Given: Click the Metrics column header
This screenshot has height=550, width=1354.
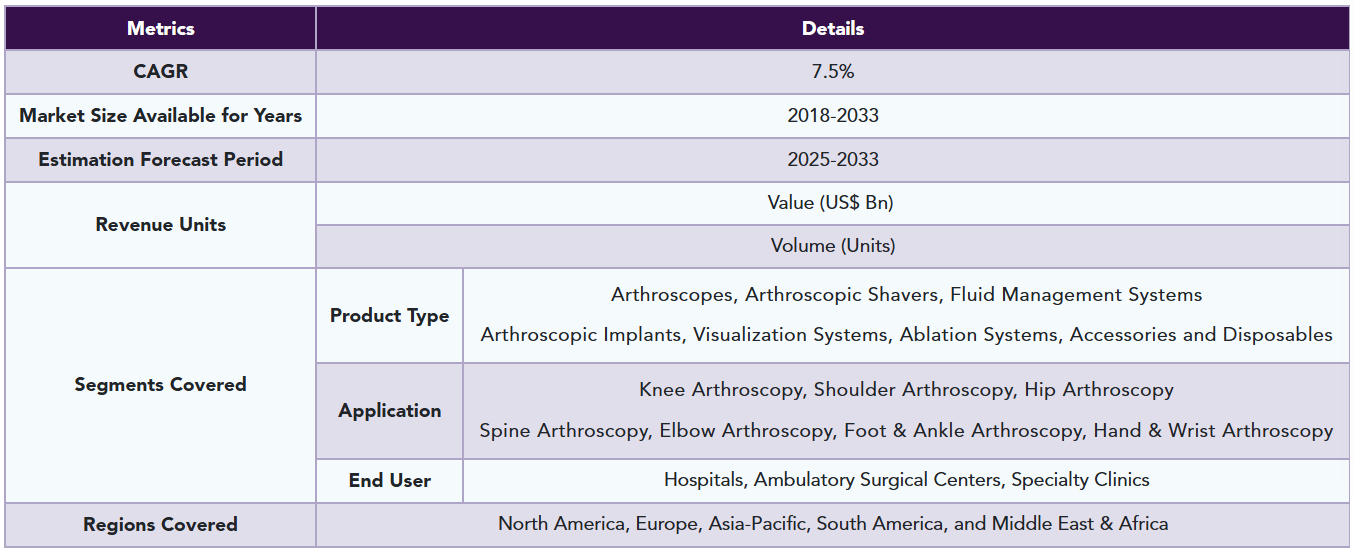Looking at the screenshot, I should pyautogui.click(x=160, y=28).
